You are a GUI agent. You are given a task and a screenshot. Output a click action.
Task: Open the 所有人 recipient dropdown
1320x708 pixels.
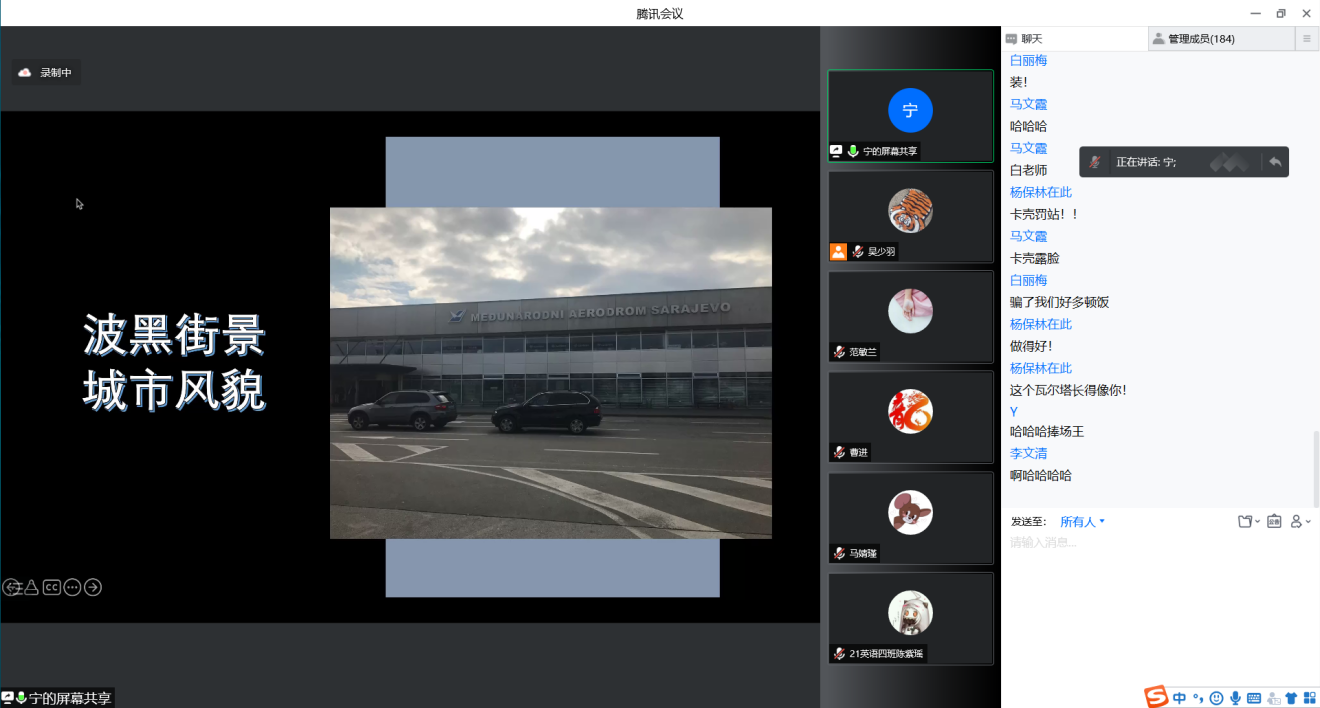tap(1082, 521)
